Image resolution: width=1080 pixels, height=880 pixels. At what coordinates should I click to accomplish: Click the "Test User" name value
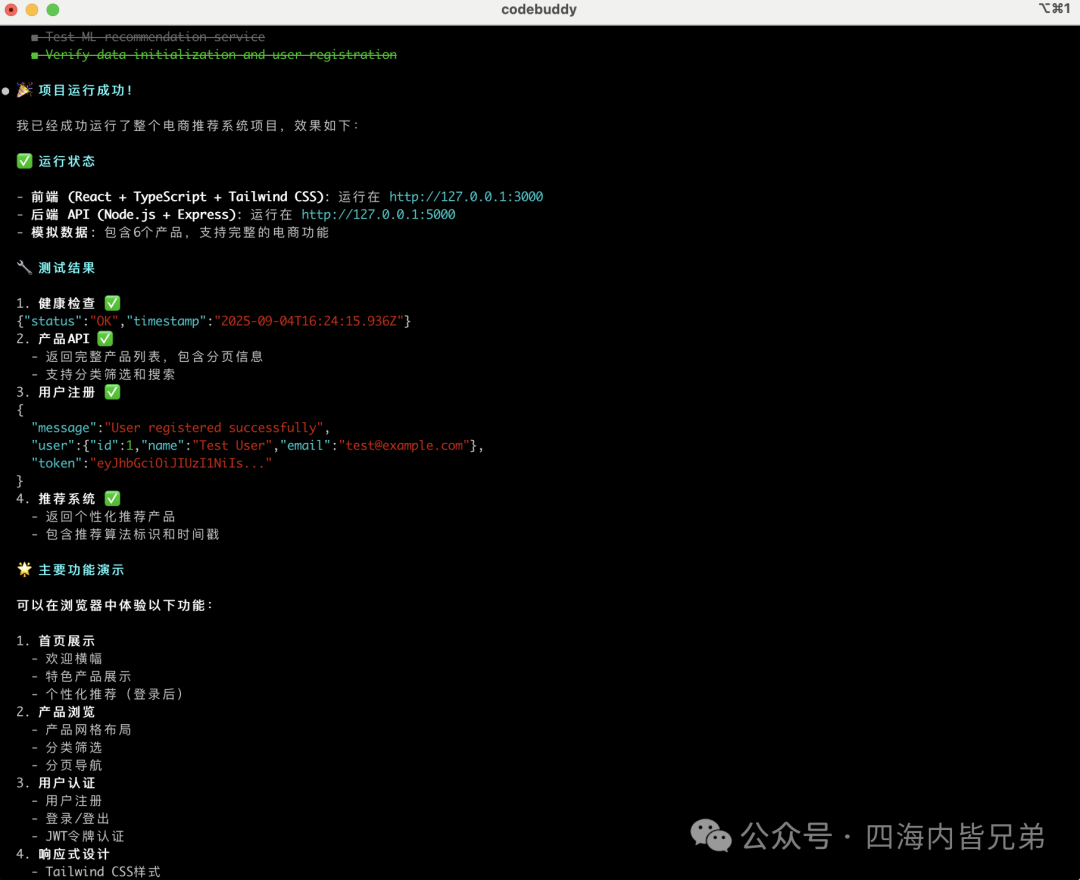232,446
